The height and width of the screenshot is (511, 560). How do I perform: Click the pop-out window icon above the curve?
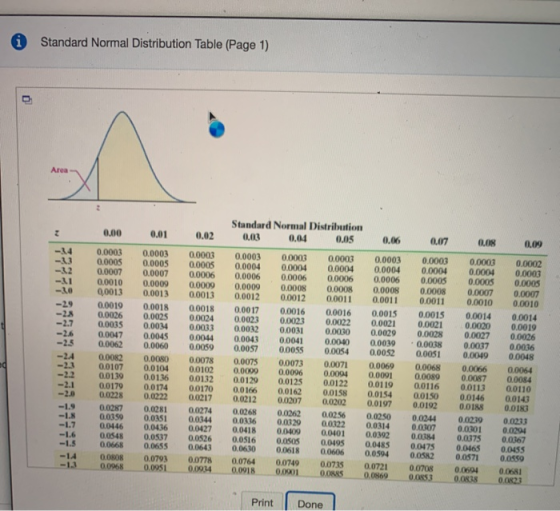[27, 99]
